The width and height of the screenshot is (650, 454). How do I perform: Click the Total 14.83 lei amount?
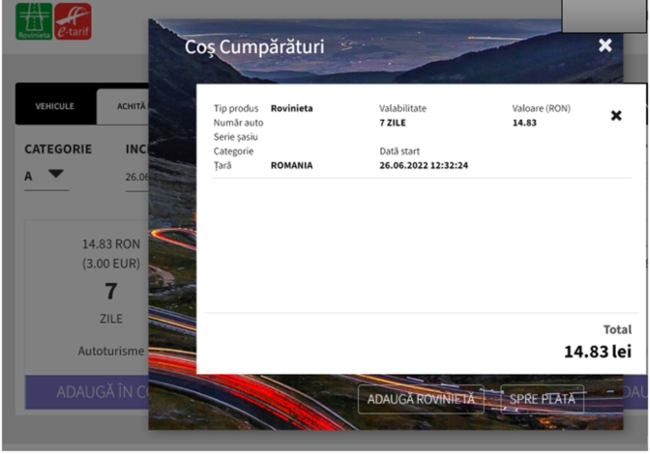597,351
